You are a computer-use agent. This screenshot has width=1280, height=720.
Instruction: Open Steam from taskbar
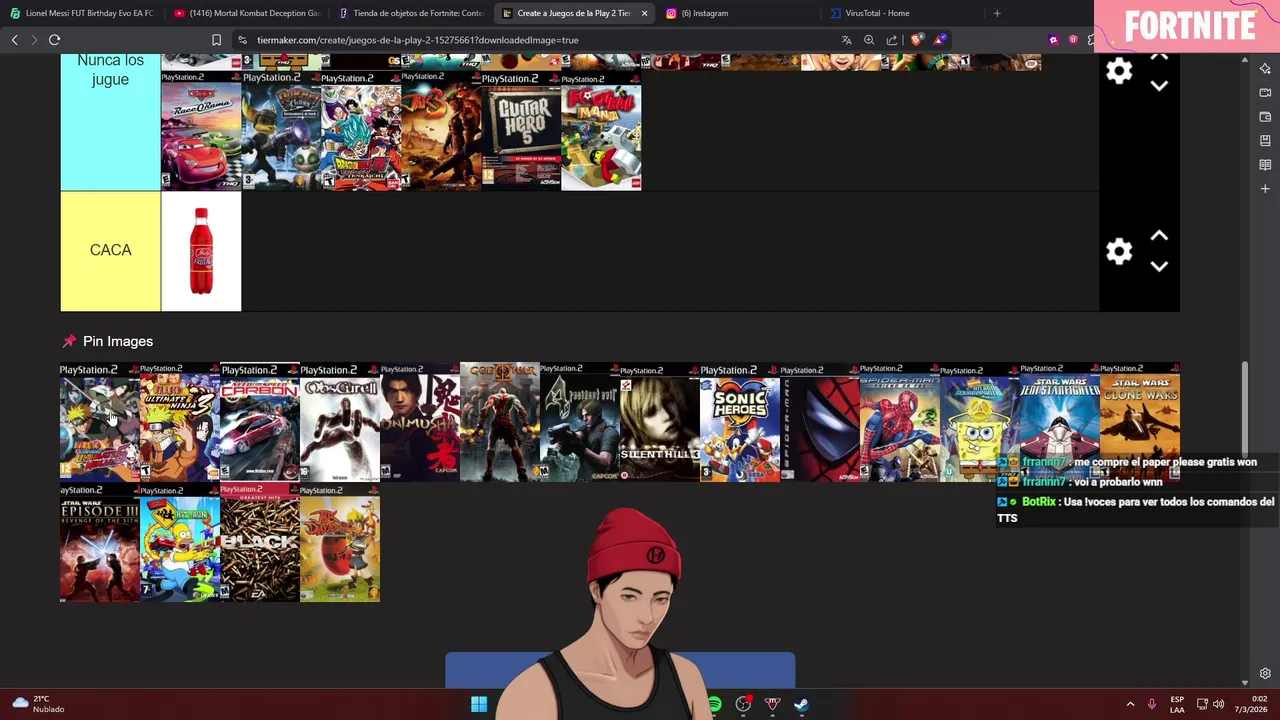[x=801, y=704]
